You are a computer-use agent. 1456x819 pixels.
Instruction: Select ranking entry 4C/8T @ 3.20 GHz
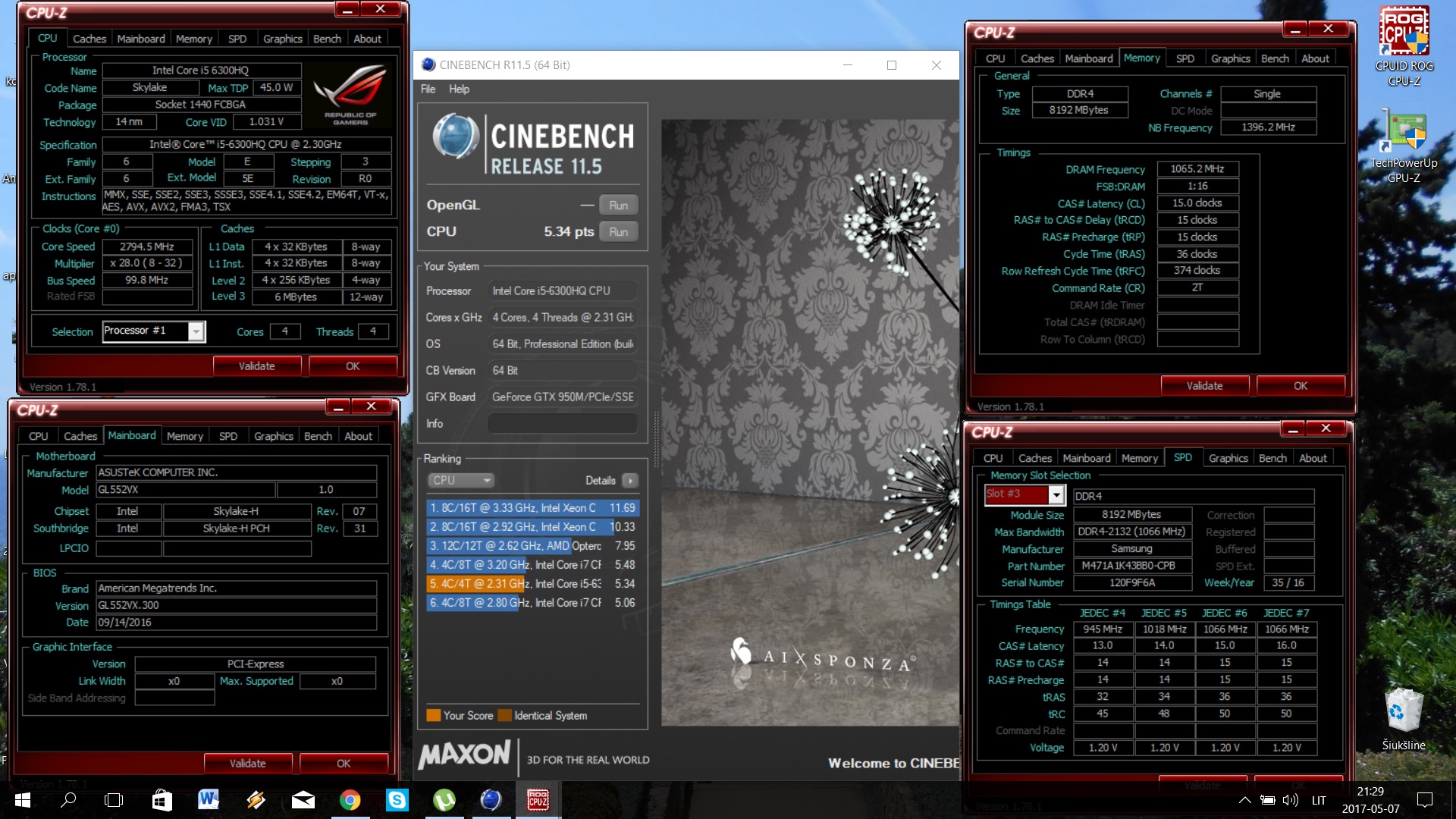(x=532, y=565)
